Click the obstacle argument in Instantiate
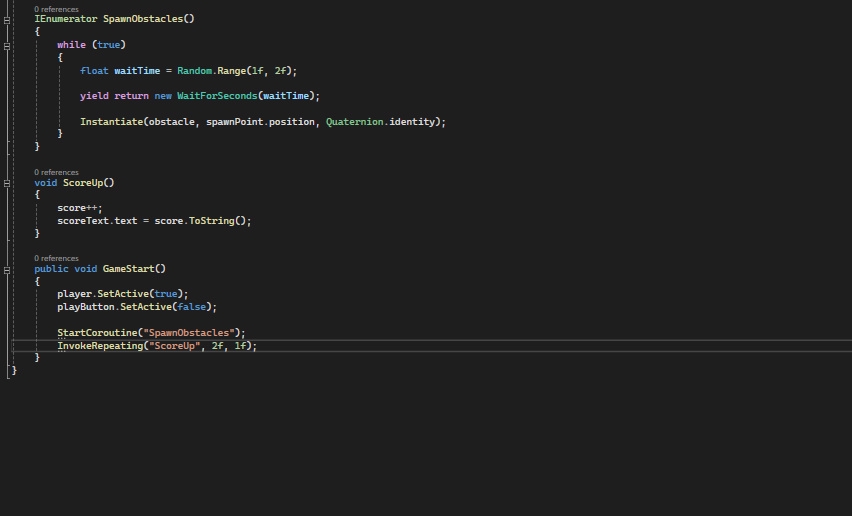The width and height of the screenshot is (852, 516). (x=171, y=122)
